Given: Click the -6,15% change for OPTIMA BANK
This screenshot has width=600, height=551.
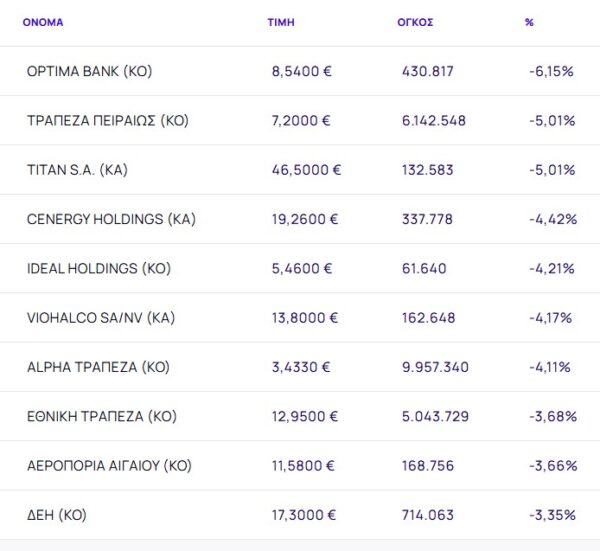Looking at the screenshot, I should coord(551,72).
